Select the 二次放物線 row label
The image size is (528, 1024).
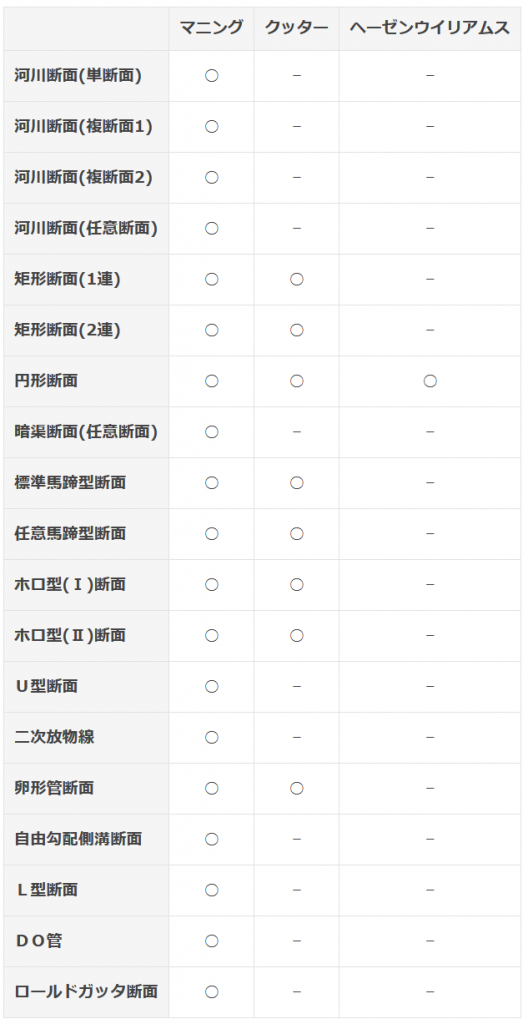pos(54,738)
